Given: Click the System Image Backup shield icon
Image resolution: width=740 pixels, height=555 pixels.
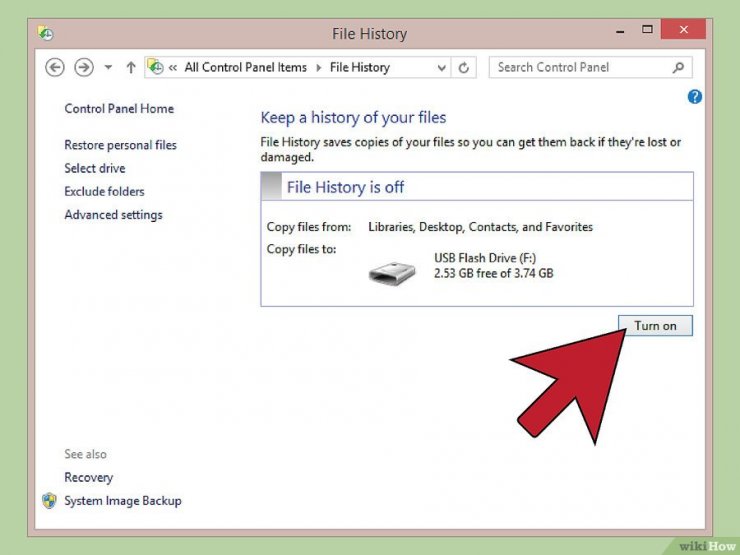Looking at the screenshot, I should point(49,501).
